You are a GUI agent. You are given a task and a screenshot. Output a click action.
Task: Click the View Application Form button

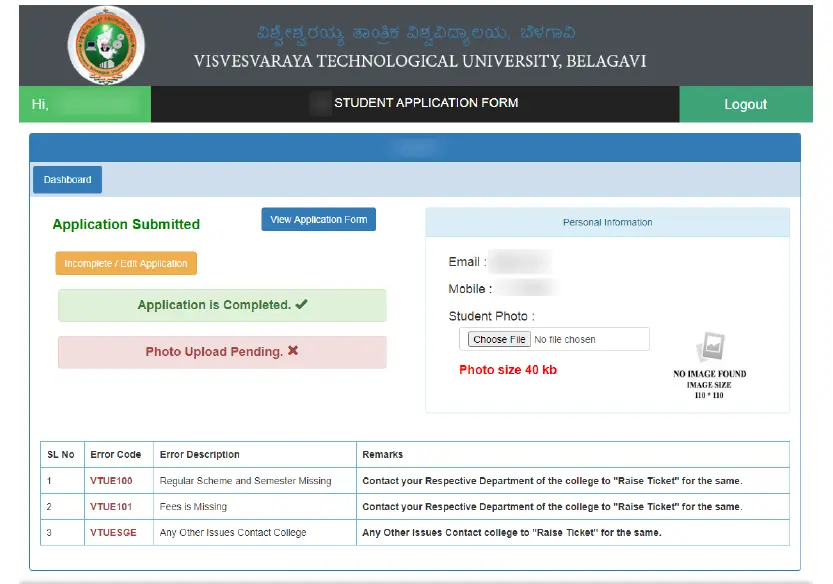[318, 219]
